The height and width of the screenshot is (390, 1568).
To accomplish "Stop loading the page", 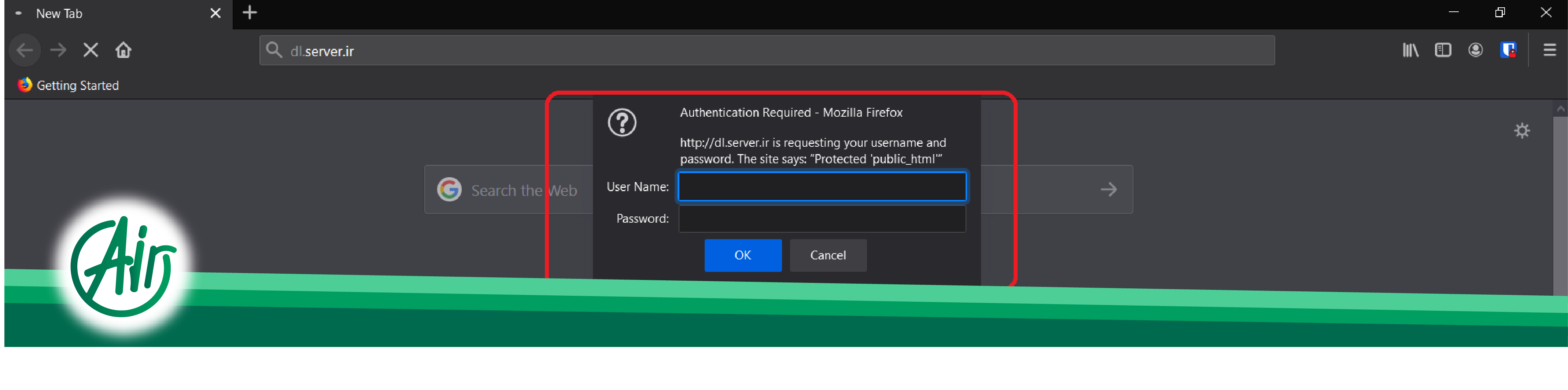I will pos(91,50).
